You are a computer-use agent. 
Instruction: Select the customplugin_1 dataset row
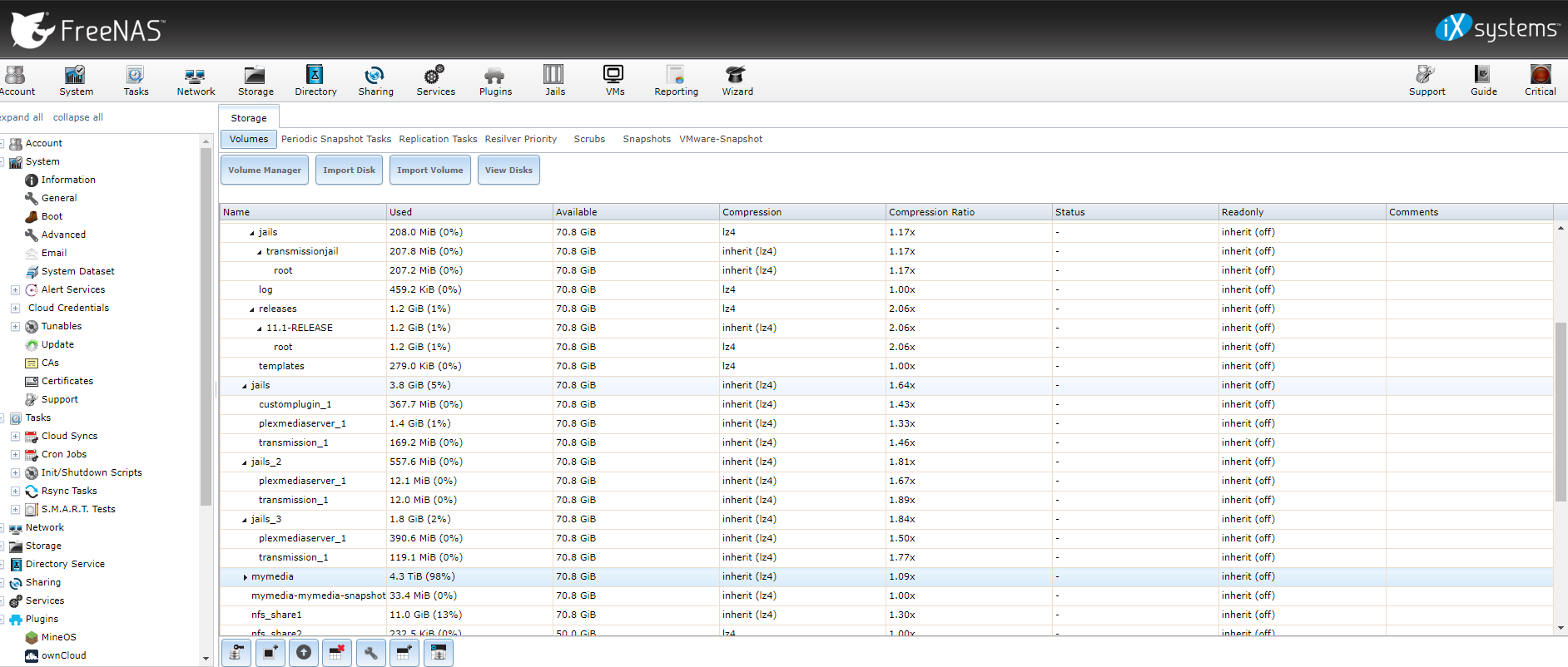(x=886, y=404)
